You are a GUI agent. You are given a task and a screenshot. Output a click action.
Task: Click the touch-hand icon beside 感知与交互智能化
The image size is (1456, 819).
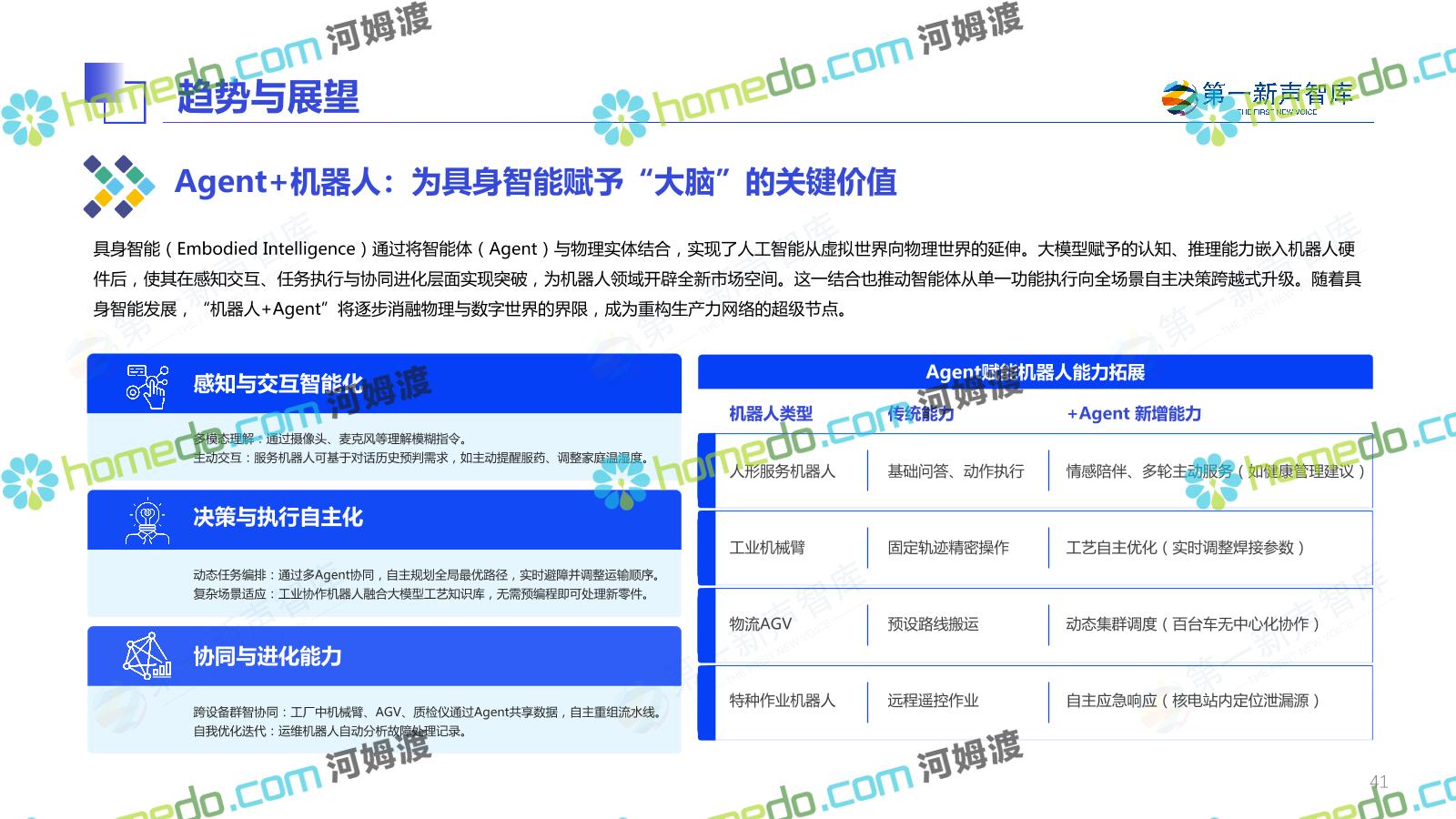pos(147,385)
